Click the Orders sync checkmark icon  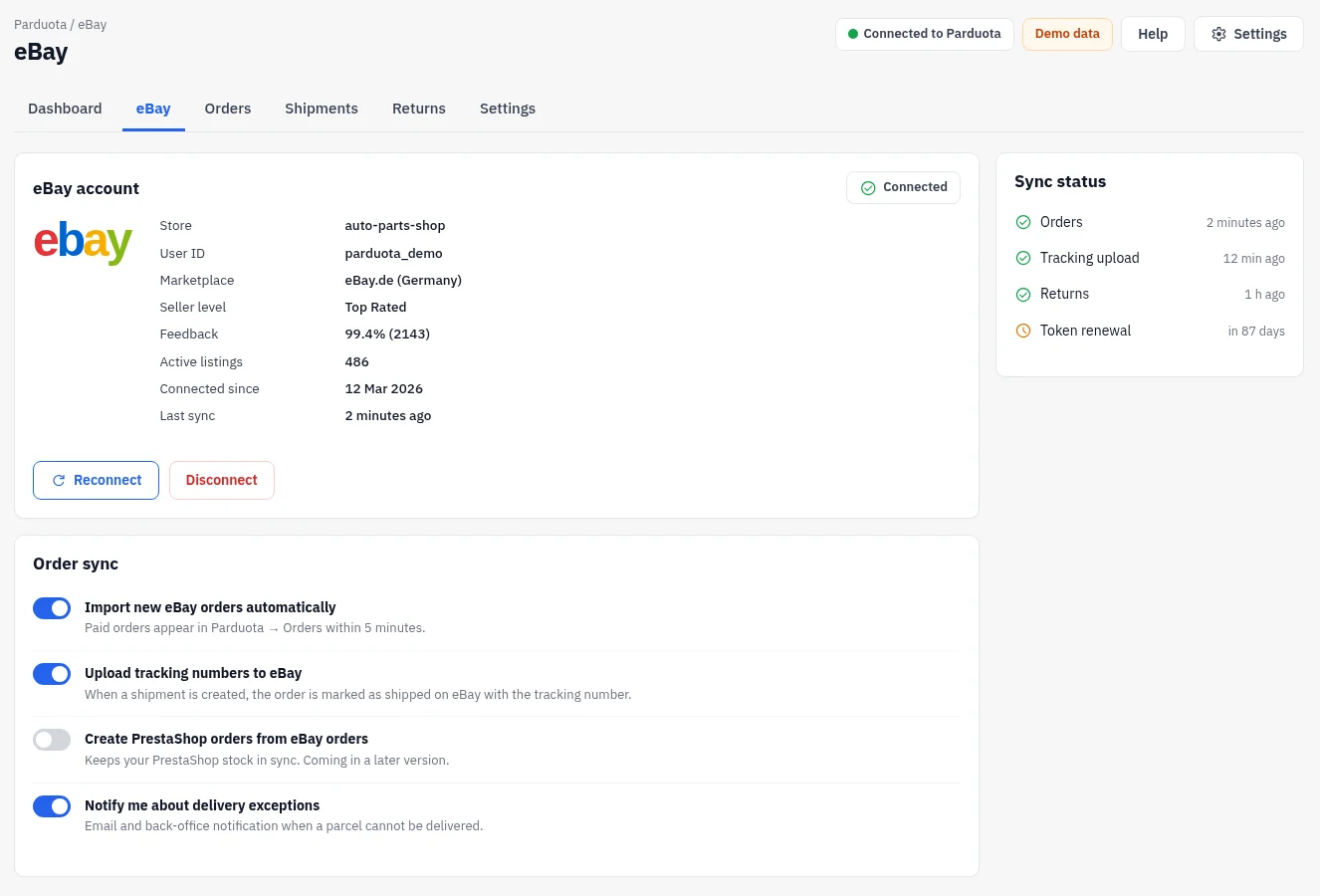click(x=1023, y=222)
